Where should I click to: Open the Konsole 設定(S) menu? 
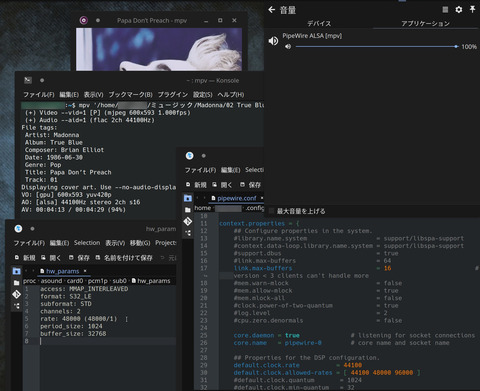[203, 95]
